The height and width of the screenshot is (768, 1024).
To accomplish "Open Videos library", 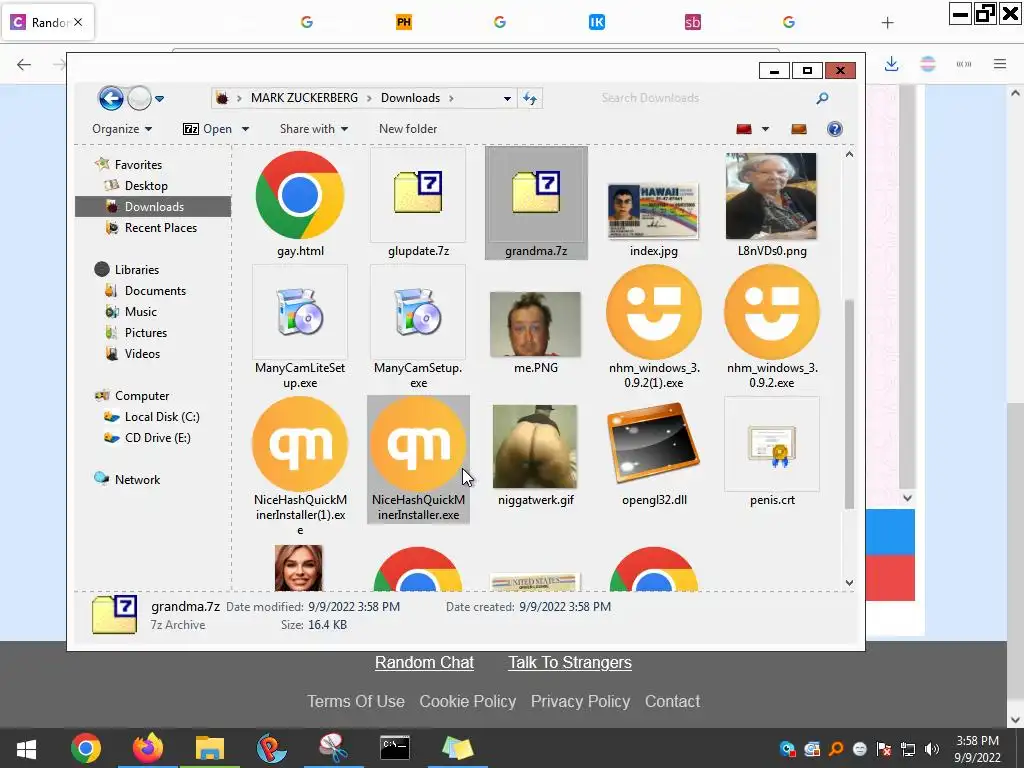I will click(x=142, y=353).
